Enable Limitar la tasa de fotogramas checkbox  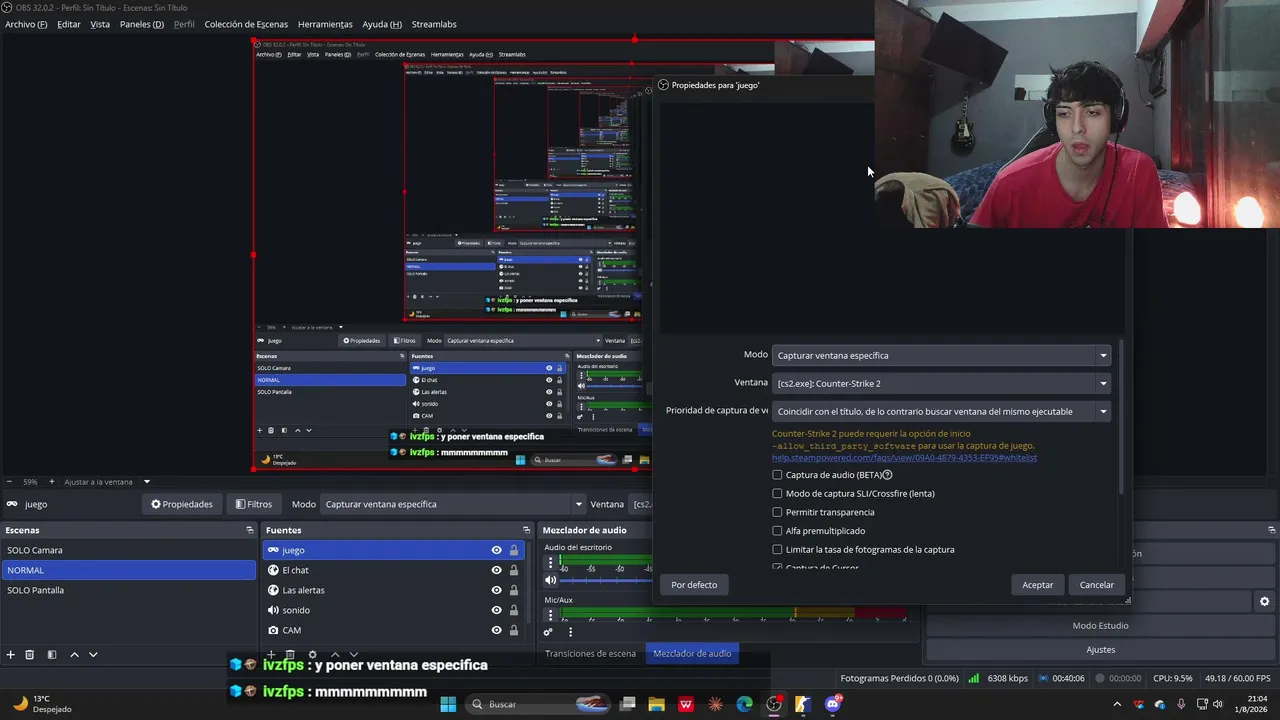tap(777, 549)
